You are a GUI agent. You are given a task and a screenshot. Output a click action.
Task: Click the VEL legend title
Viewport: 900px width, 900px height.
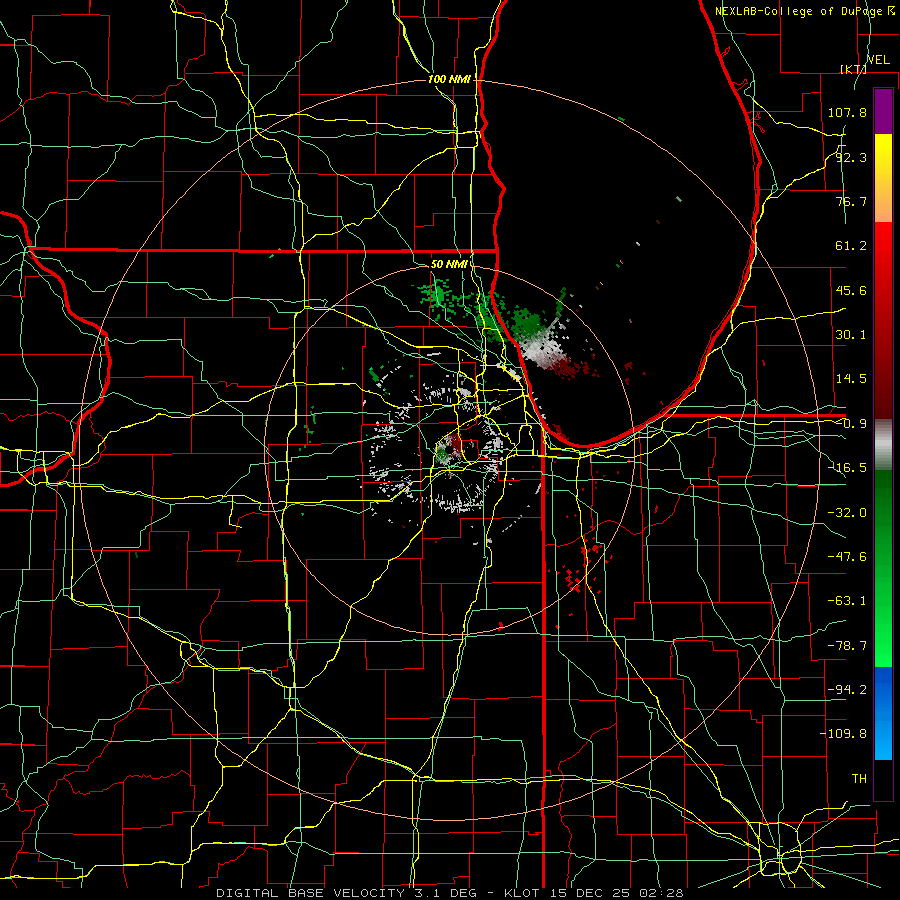pos(879,60)
